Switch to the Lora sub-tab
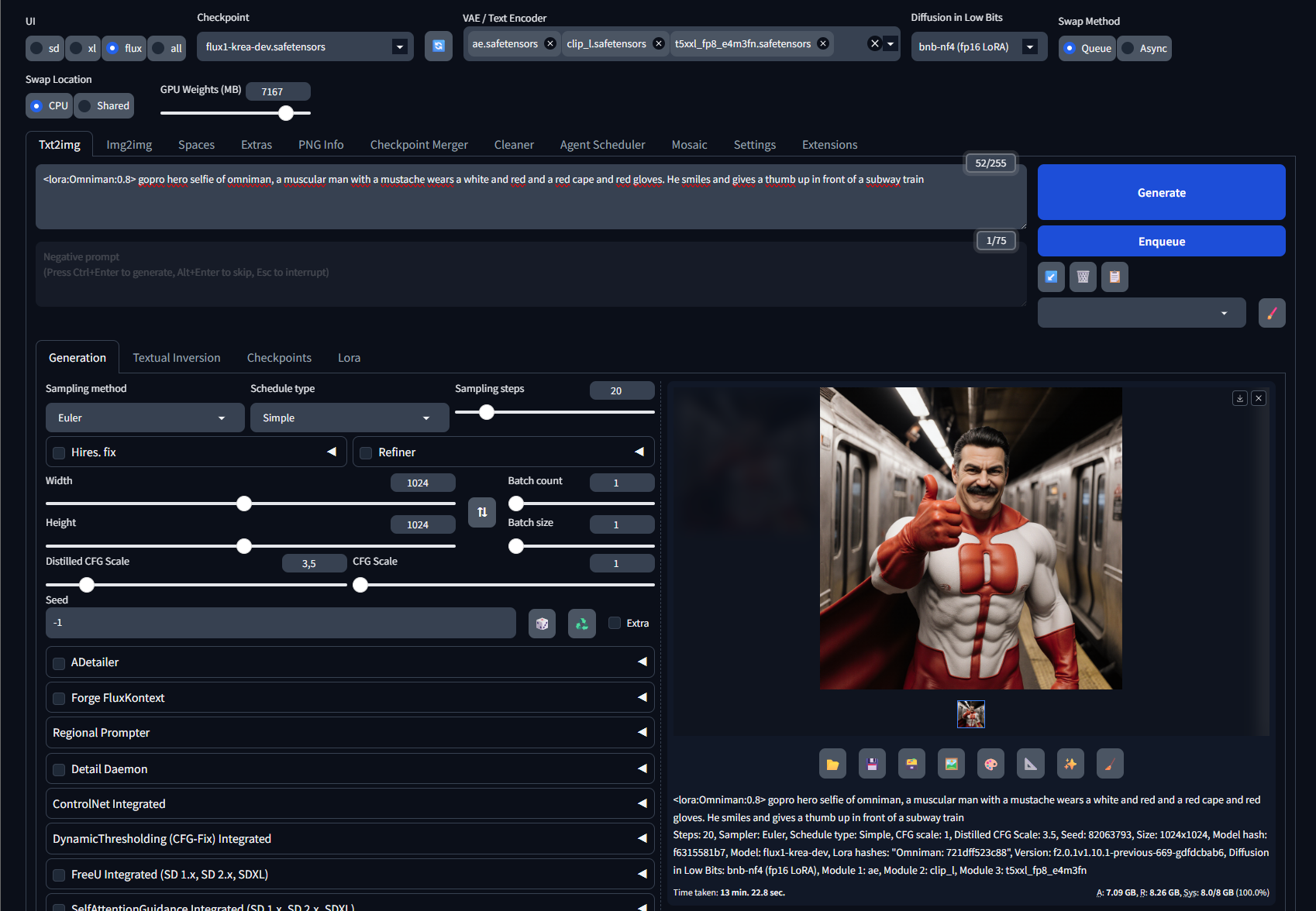 [349, 358]
